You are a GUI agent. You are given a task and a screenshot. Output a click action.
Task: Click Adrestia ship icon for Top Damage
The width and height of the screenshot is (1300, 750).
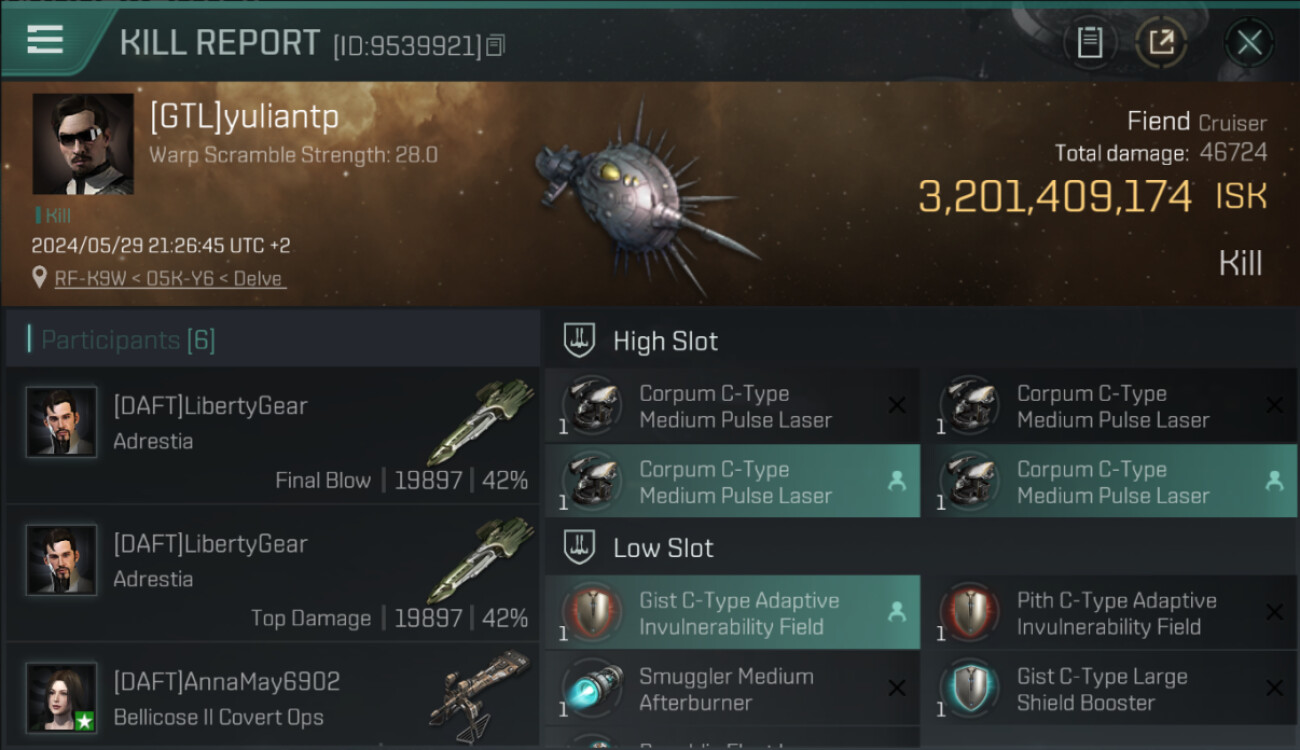tap(482, 560)
